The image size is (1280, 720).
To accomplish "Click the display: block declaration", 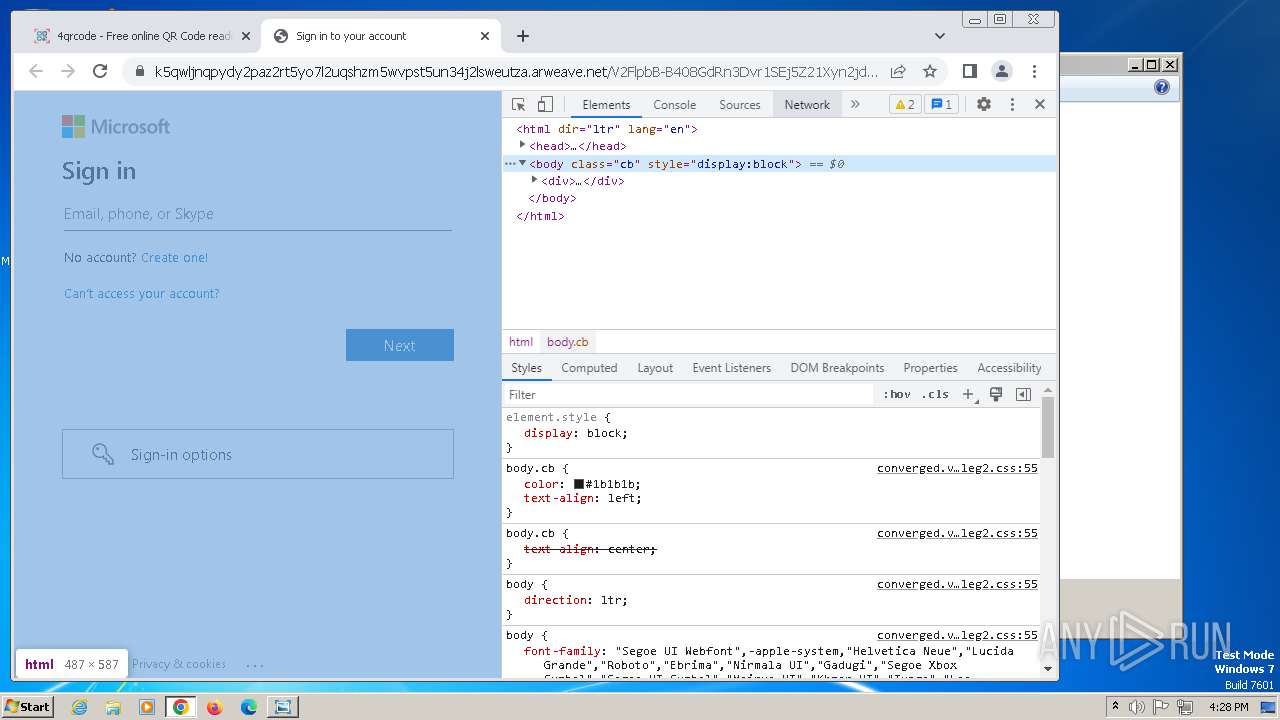I will click(x=576, y=433).
